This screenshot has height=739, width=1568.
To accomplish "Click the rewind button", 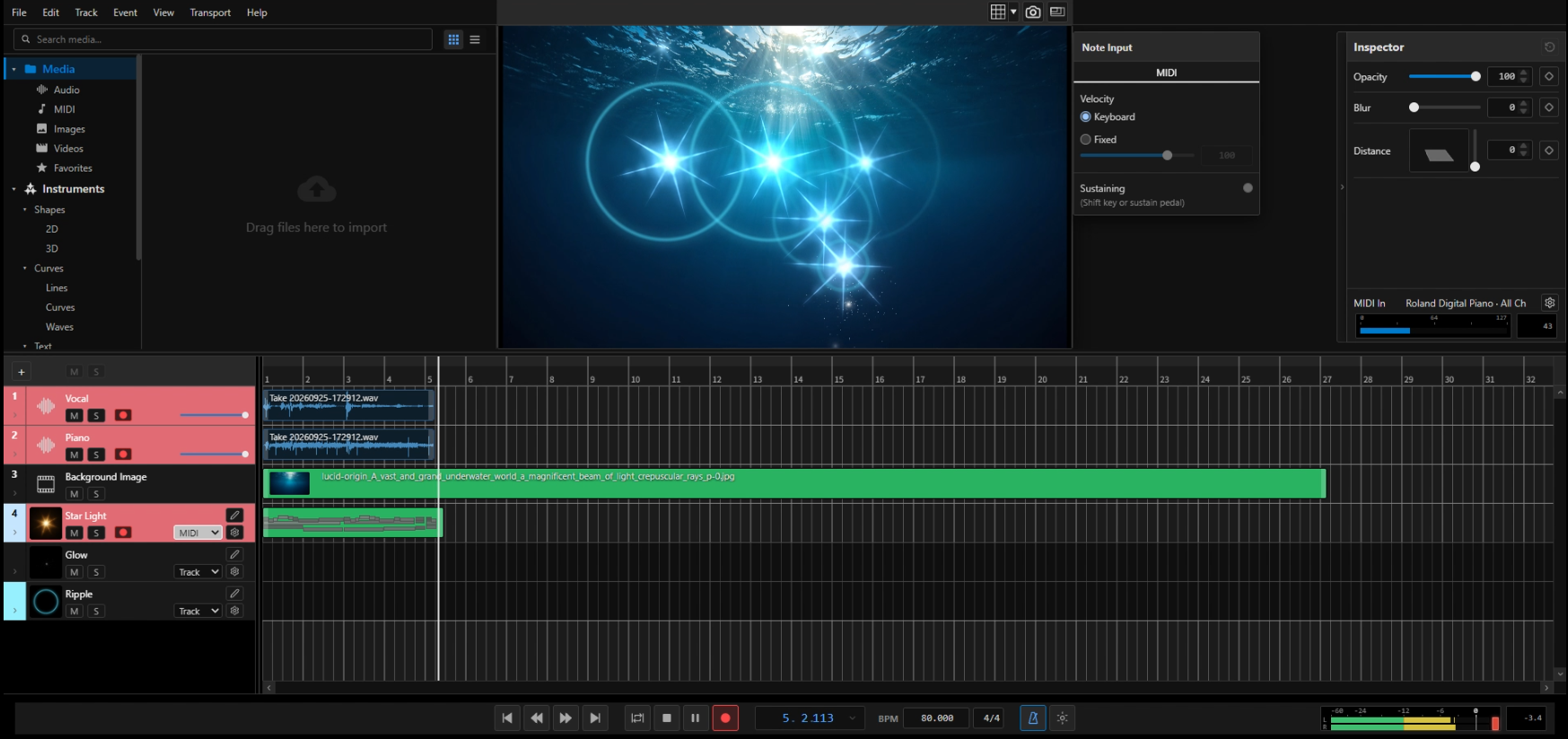I will tap(537, 717).
